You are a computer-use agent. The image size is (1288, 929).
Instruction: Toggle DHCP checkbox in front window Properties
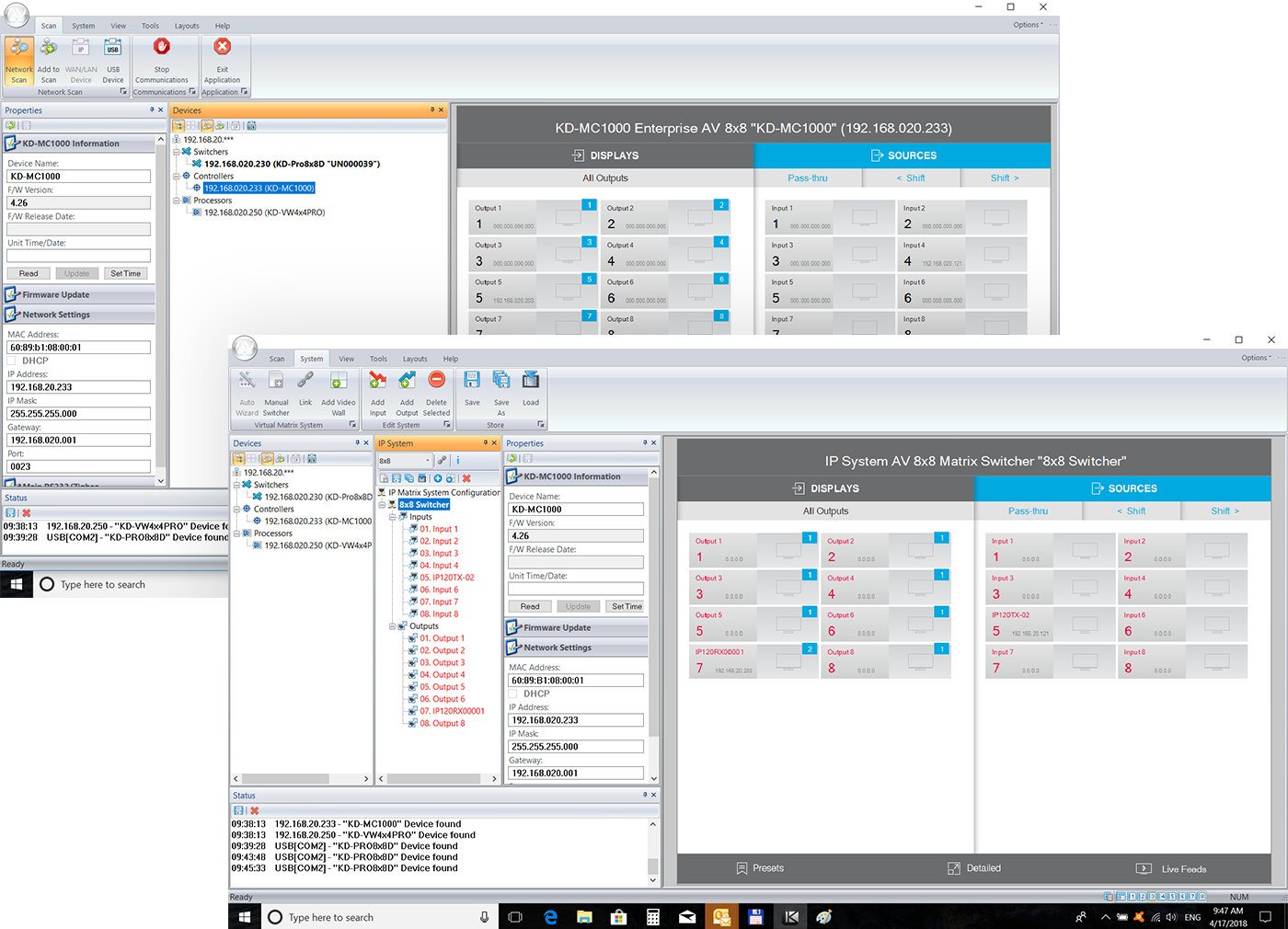[513, 694]
